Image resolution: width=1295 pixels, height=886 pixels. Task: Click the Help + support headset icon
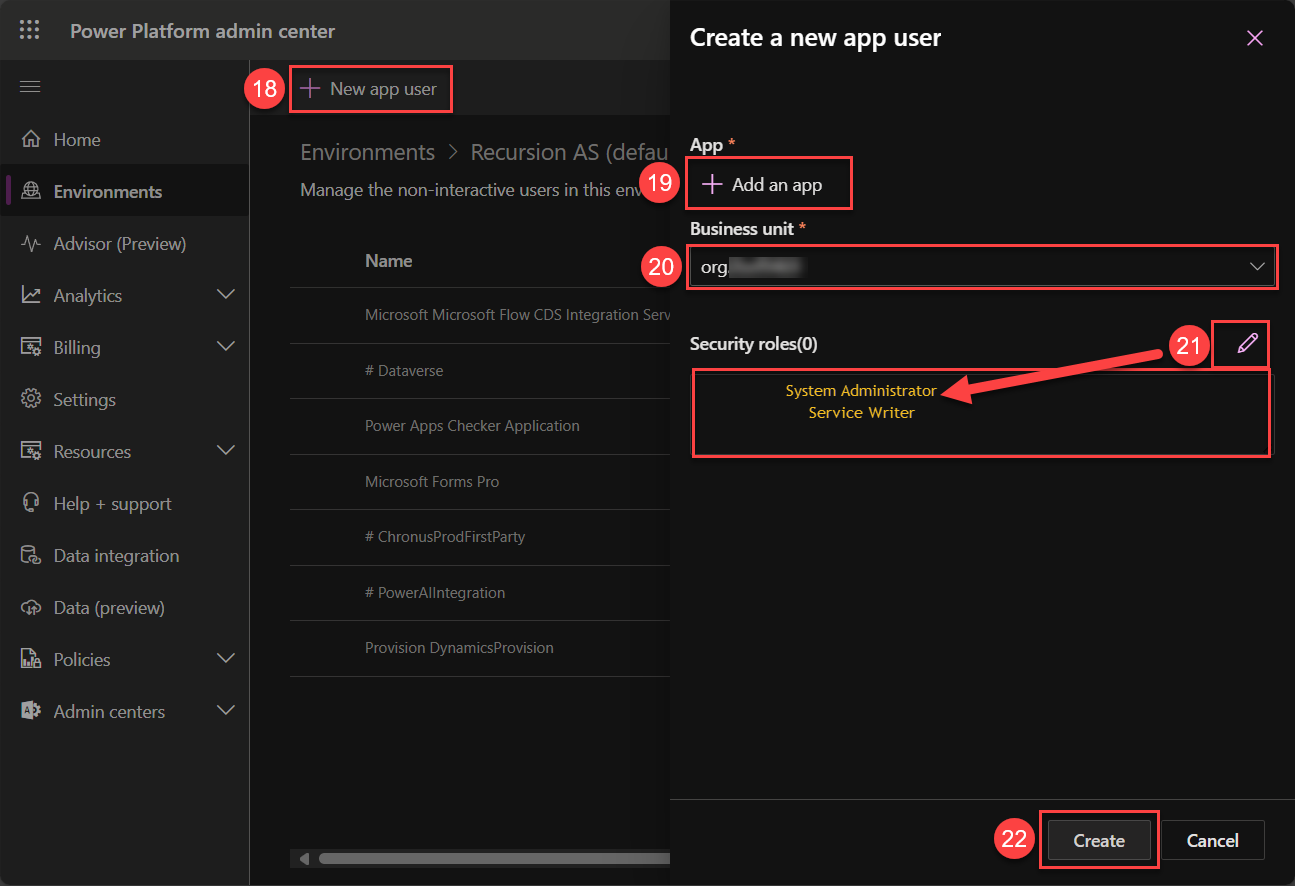(x=29, y=503)
